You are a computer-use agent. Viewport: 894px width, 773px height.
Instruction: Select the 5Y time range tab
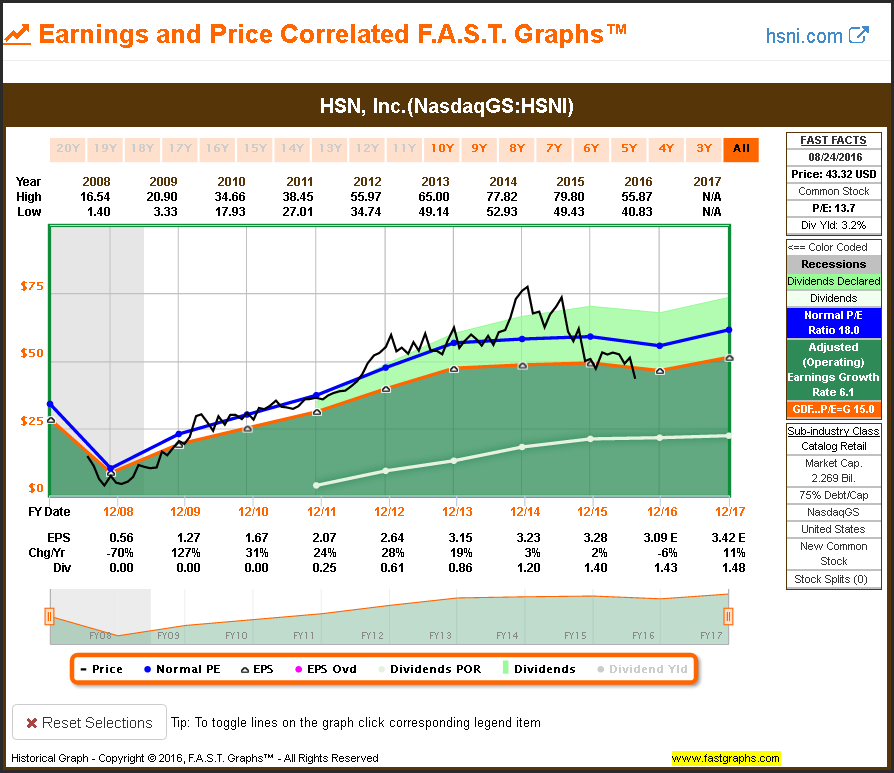[629, 149]
